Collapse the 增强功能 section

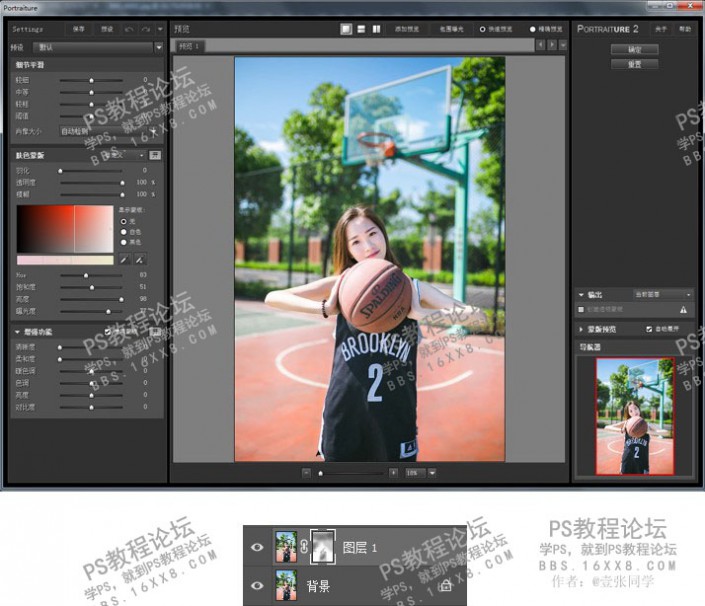pos(18,330)
